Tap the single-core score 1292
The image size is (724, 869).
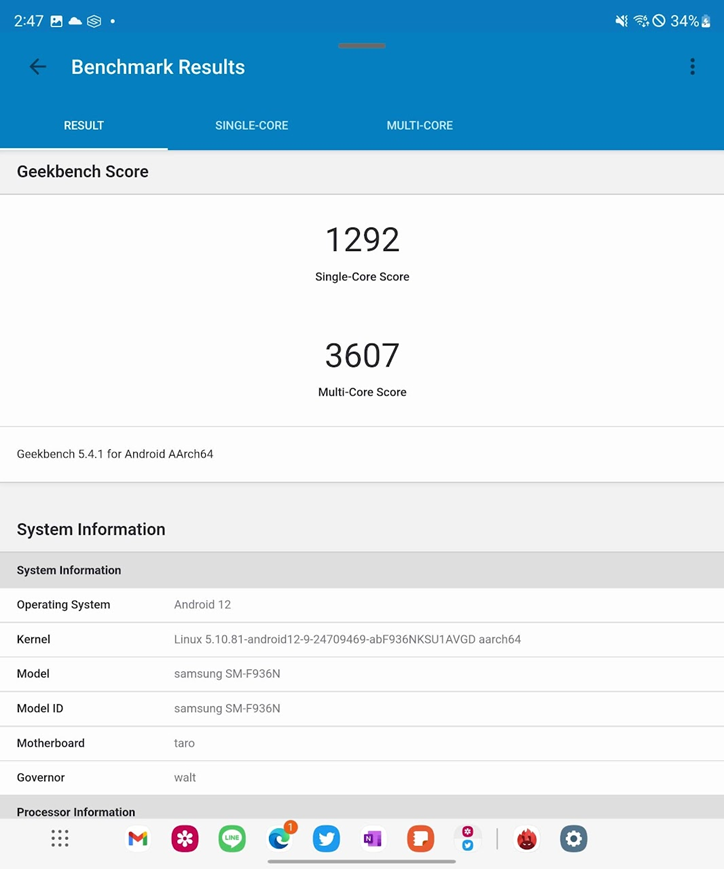362,240
